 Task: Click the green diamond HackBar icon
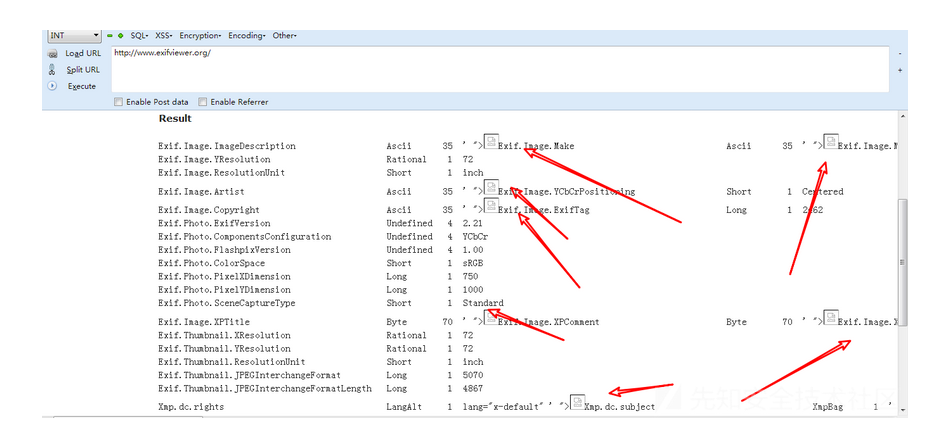pos(121,36)
